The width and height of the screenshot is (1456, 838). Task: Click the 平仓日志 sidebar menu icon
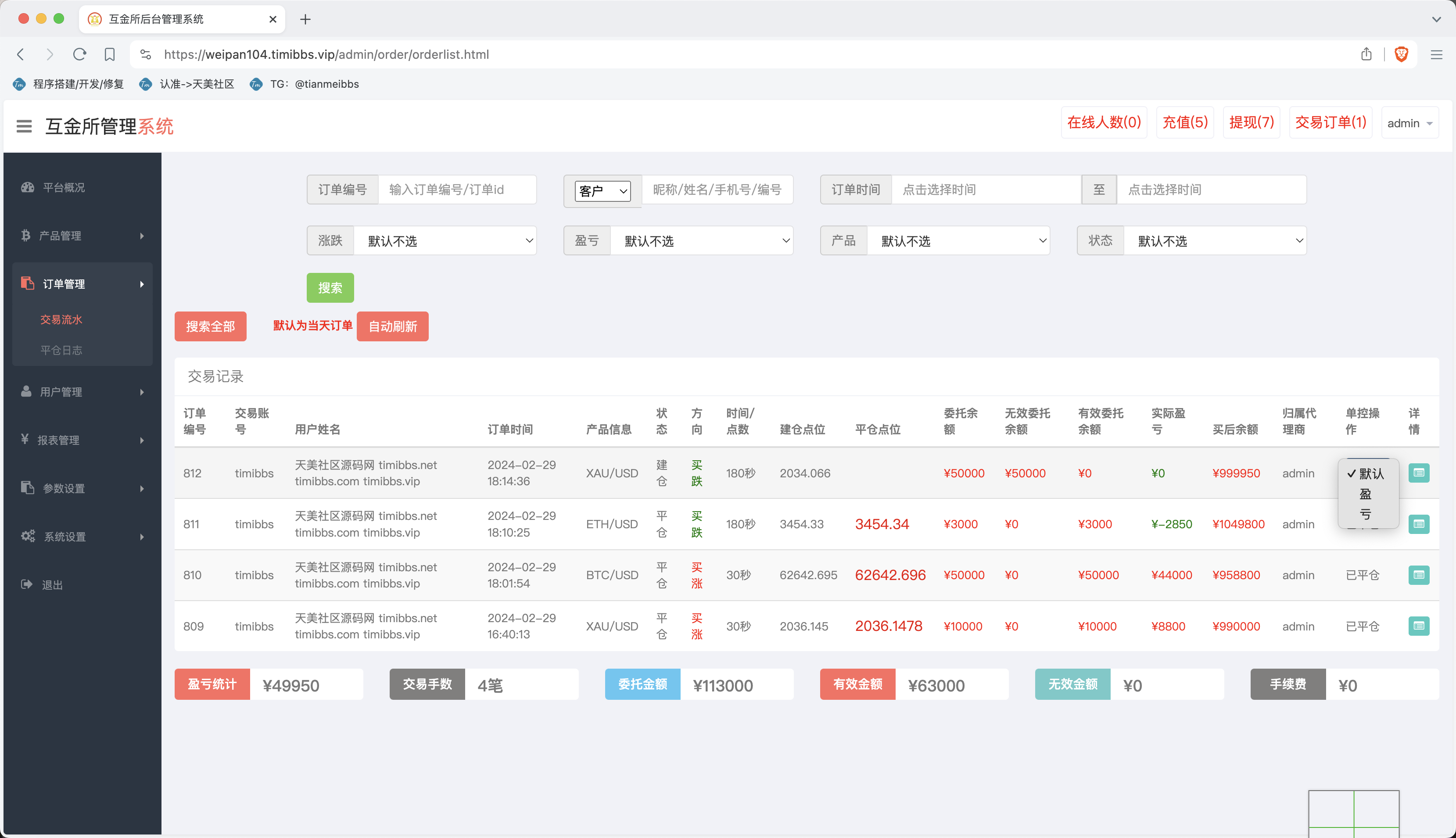coord(62,350)
